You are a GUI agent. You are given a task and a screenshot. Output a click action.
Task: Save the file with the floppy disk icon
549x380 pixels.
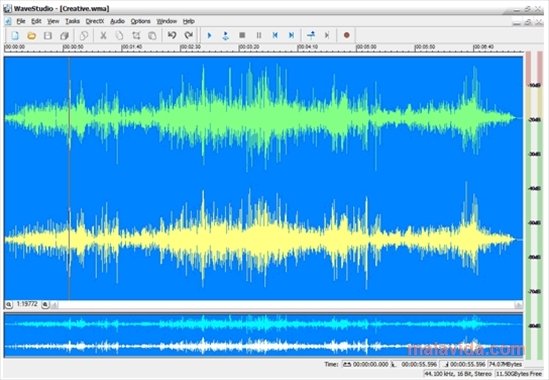[x=48, y=35]
